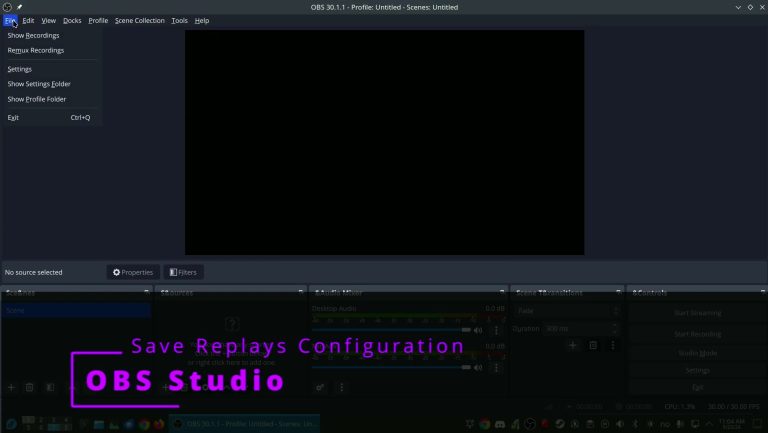Choose Exit Ctrl+Q in File menu
Viewport: 768px width, 433px height.
51,118
